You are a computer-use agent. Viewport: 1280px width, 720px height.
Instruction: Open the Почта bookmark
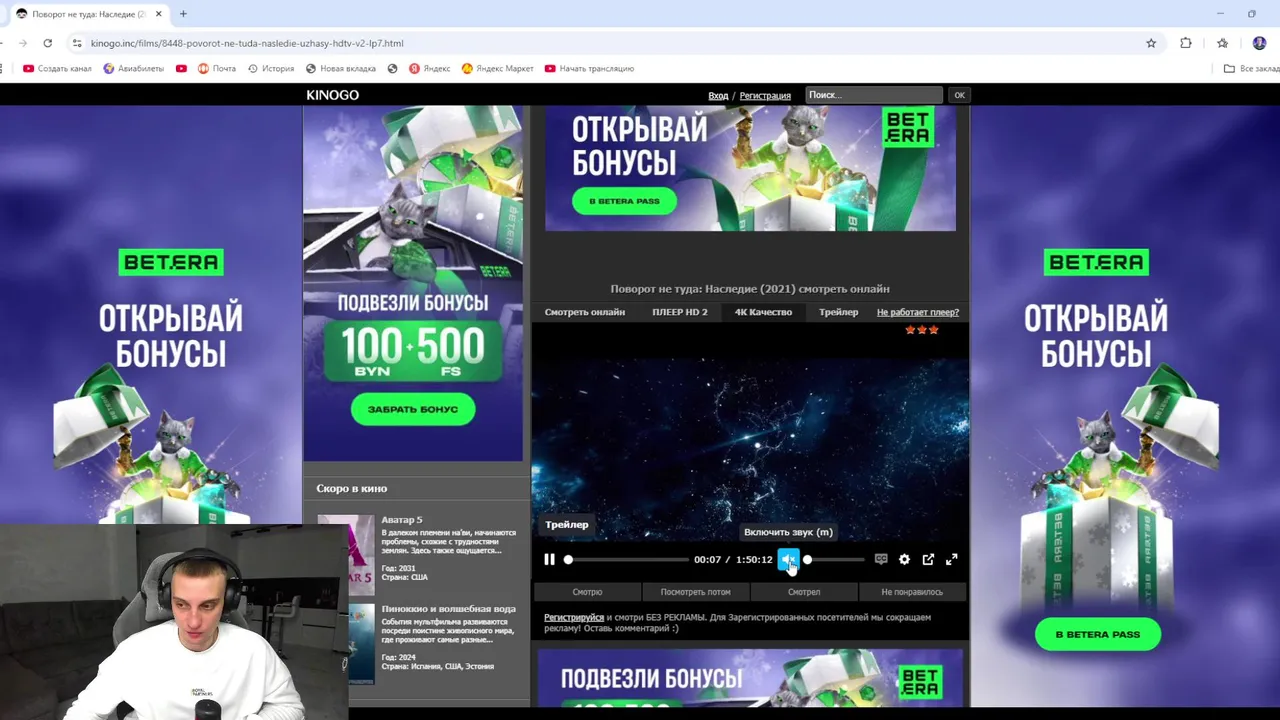coord(217,69)
